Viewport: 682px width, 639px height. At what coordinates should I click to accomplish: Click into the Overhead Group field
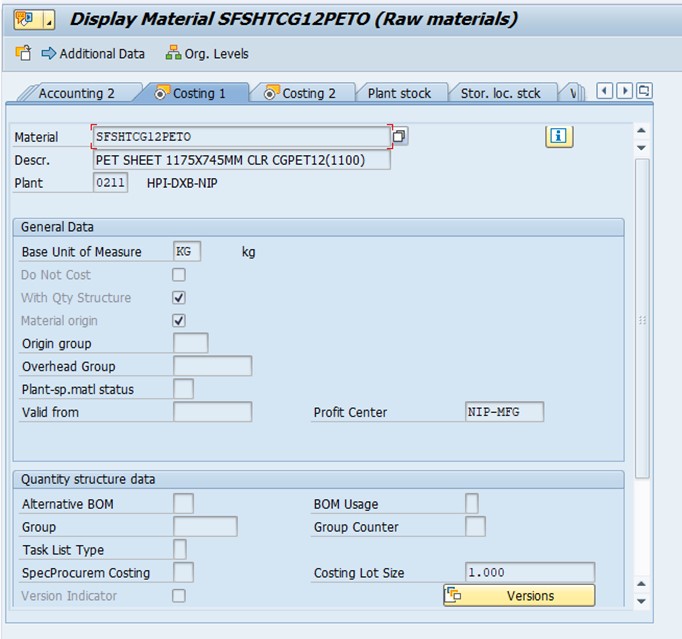coord(212,367)
